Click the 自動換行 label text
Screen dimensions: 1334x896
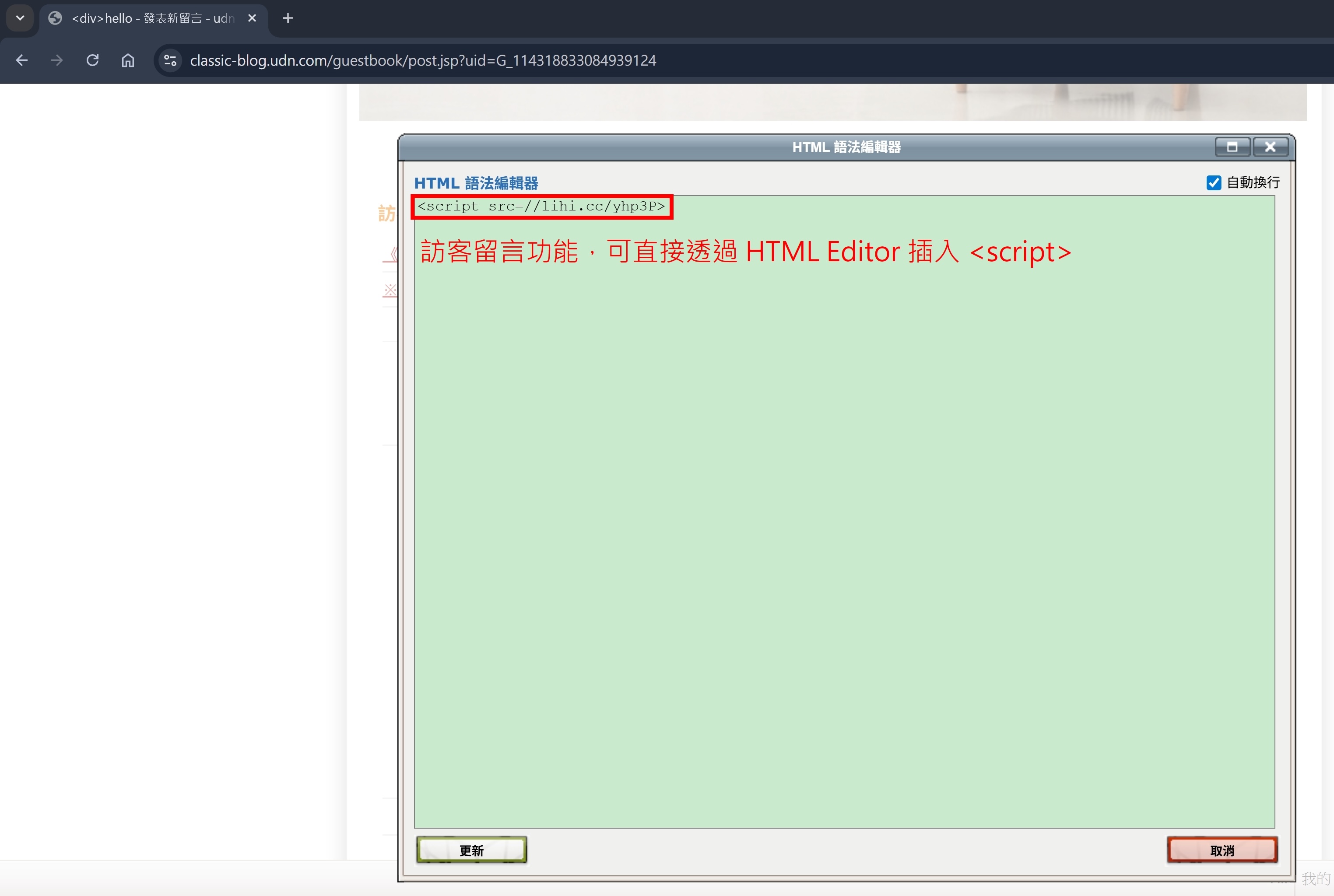coord(1253,182)
